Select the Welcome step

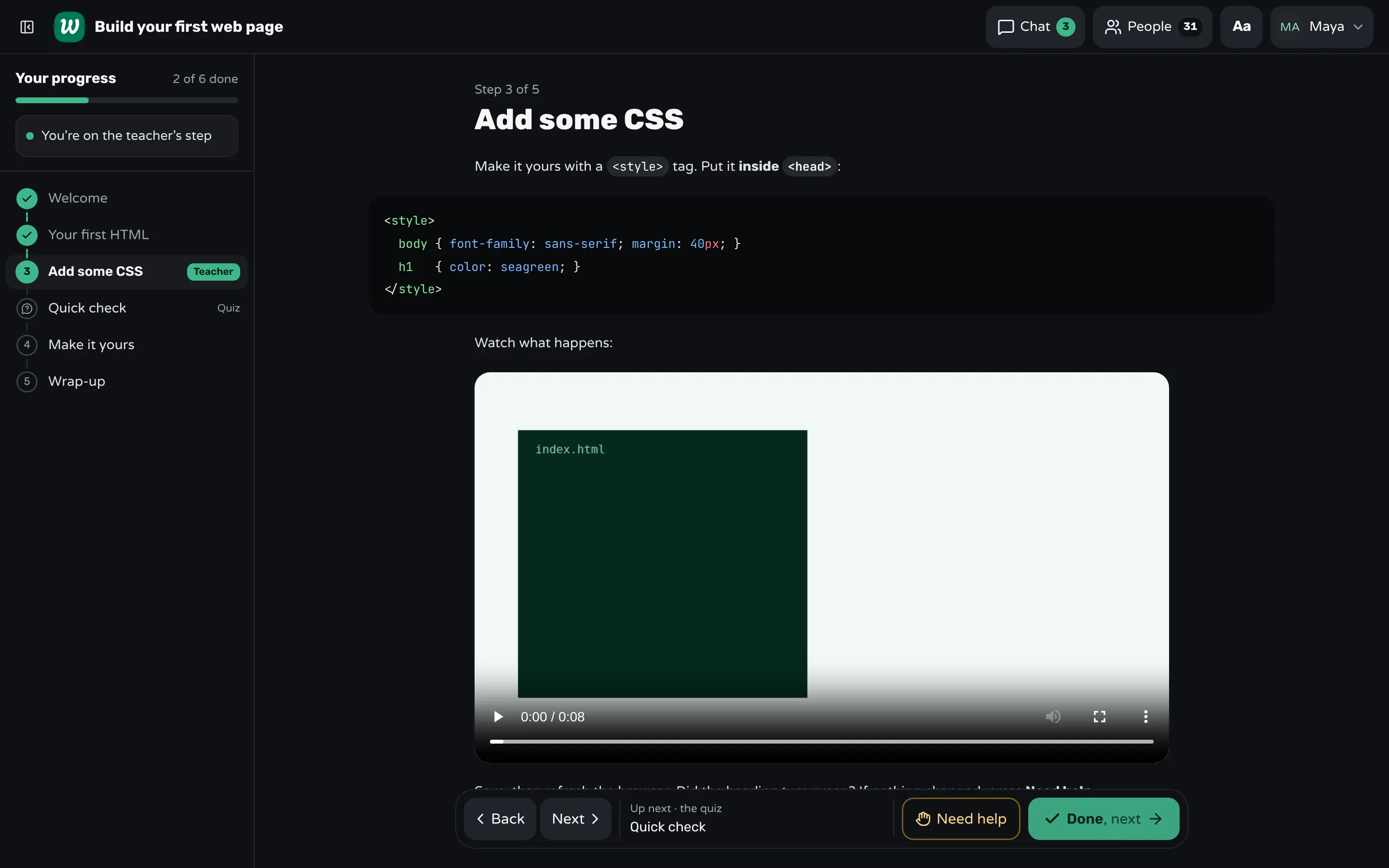coord(126,198)
